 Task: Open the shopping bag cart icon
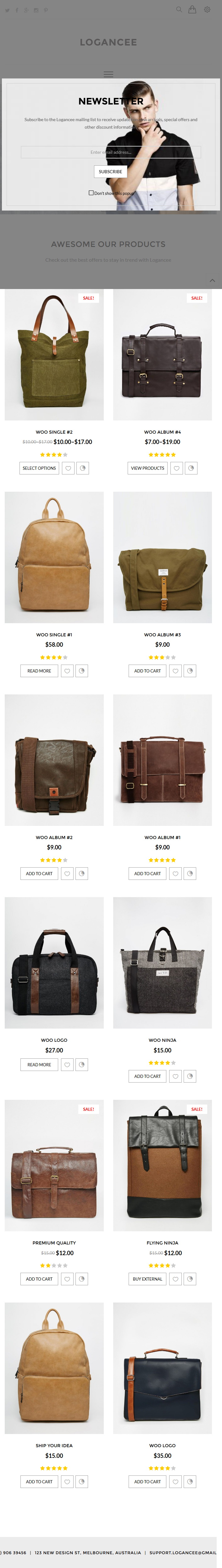pyautogui.click(x=192, y=10)
